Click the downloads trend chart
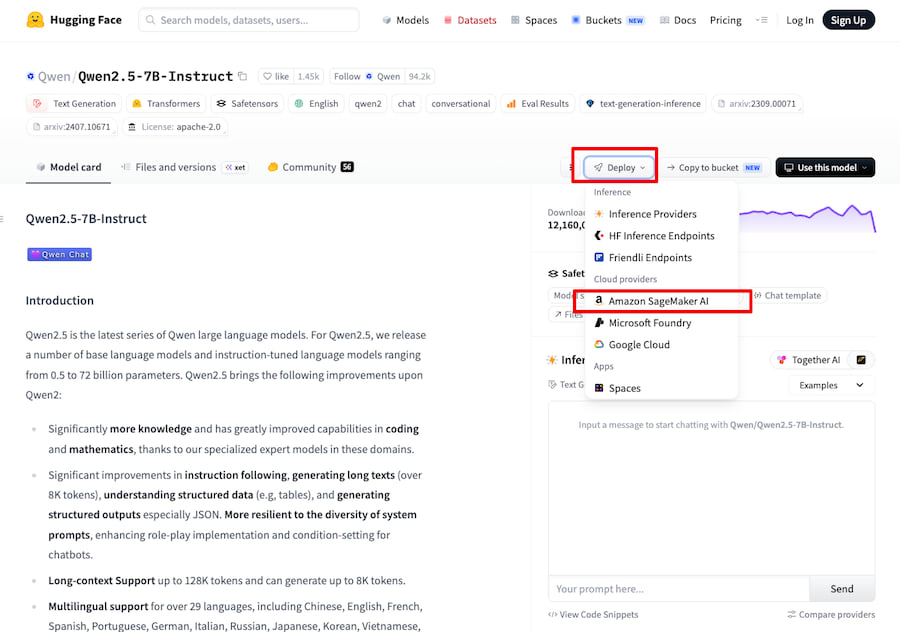 point(806,218)
